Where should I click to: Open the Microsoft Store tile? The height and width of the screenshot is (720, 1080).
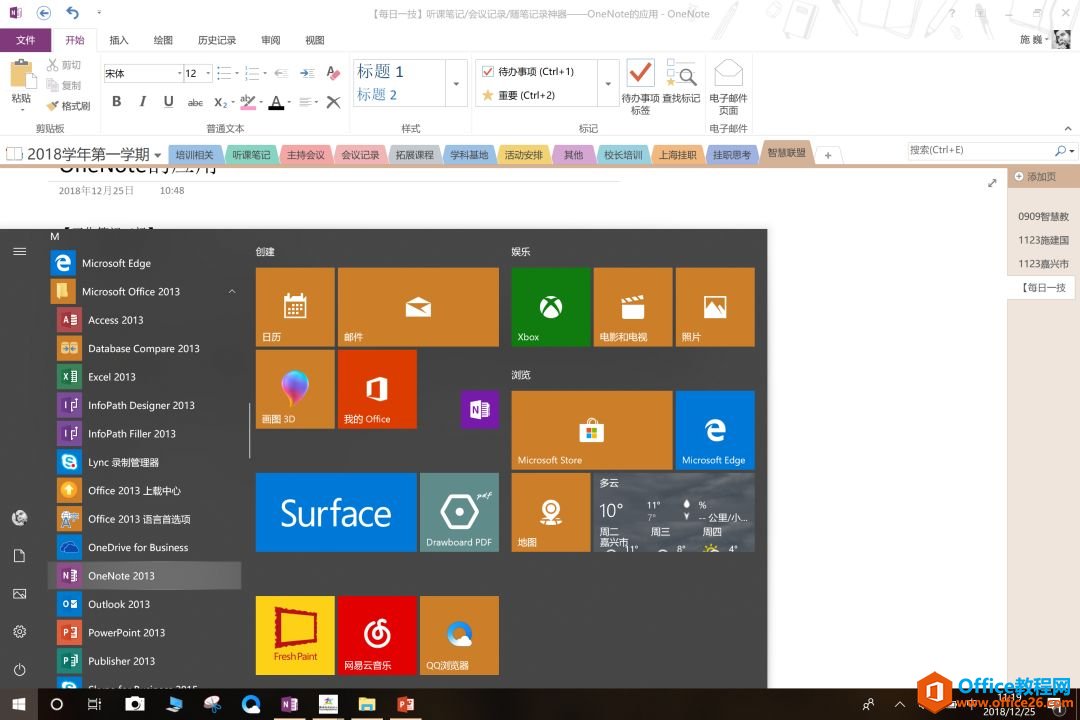point(591,430)
